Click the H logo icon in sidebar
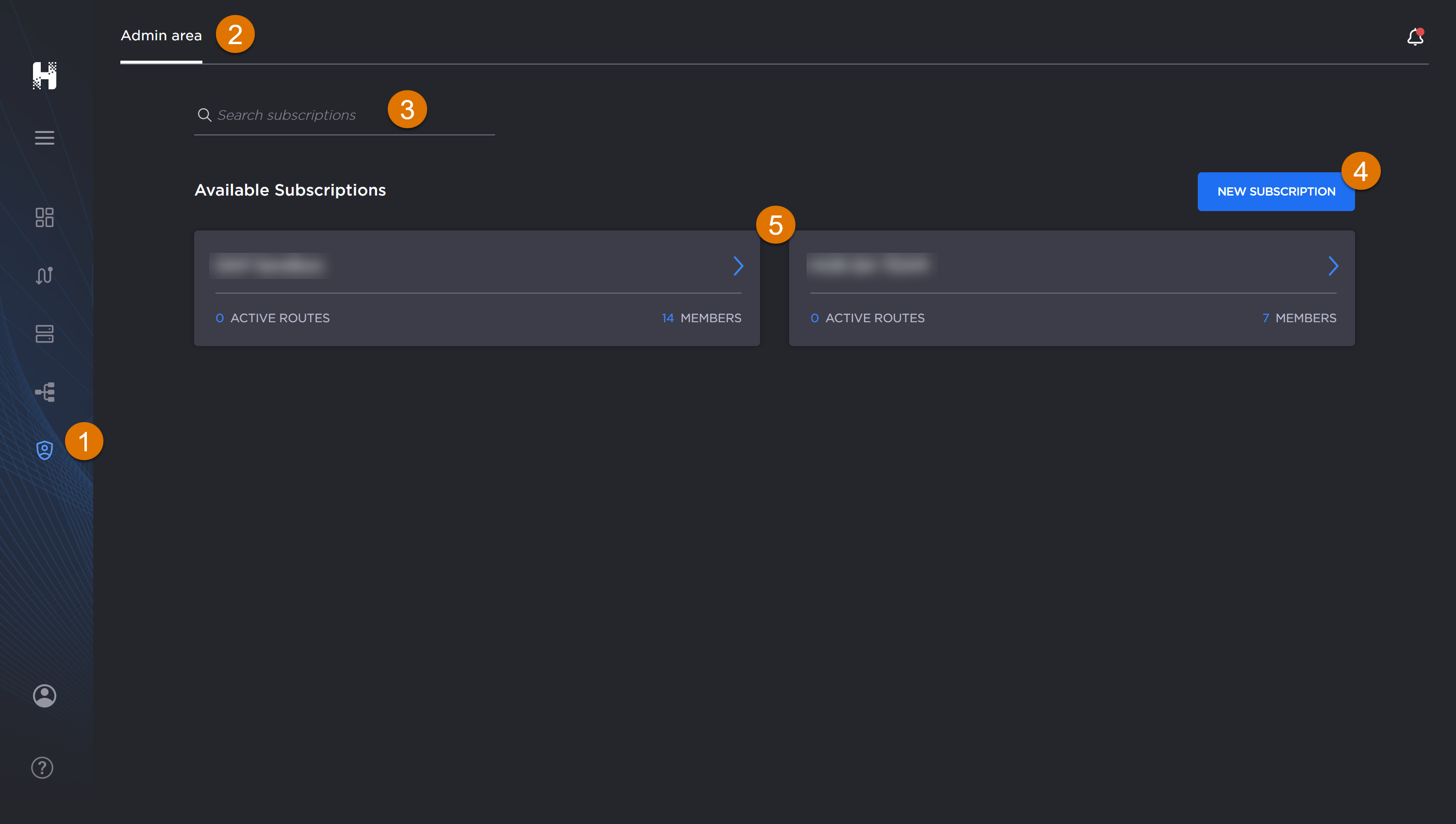 (x=44, y=75)
